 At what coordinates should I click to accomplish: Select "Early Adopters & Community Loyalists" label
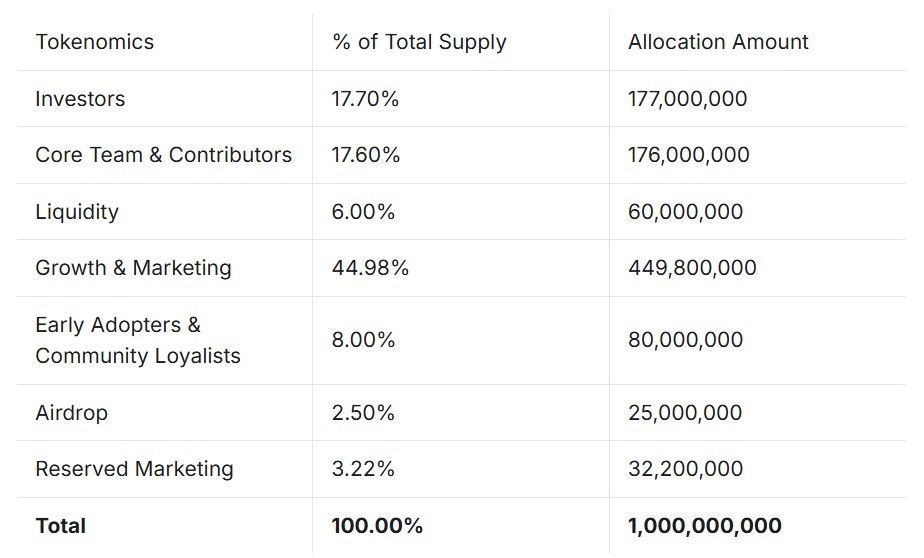coord(138,340)
